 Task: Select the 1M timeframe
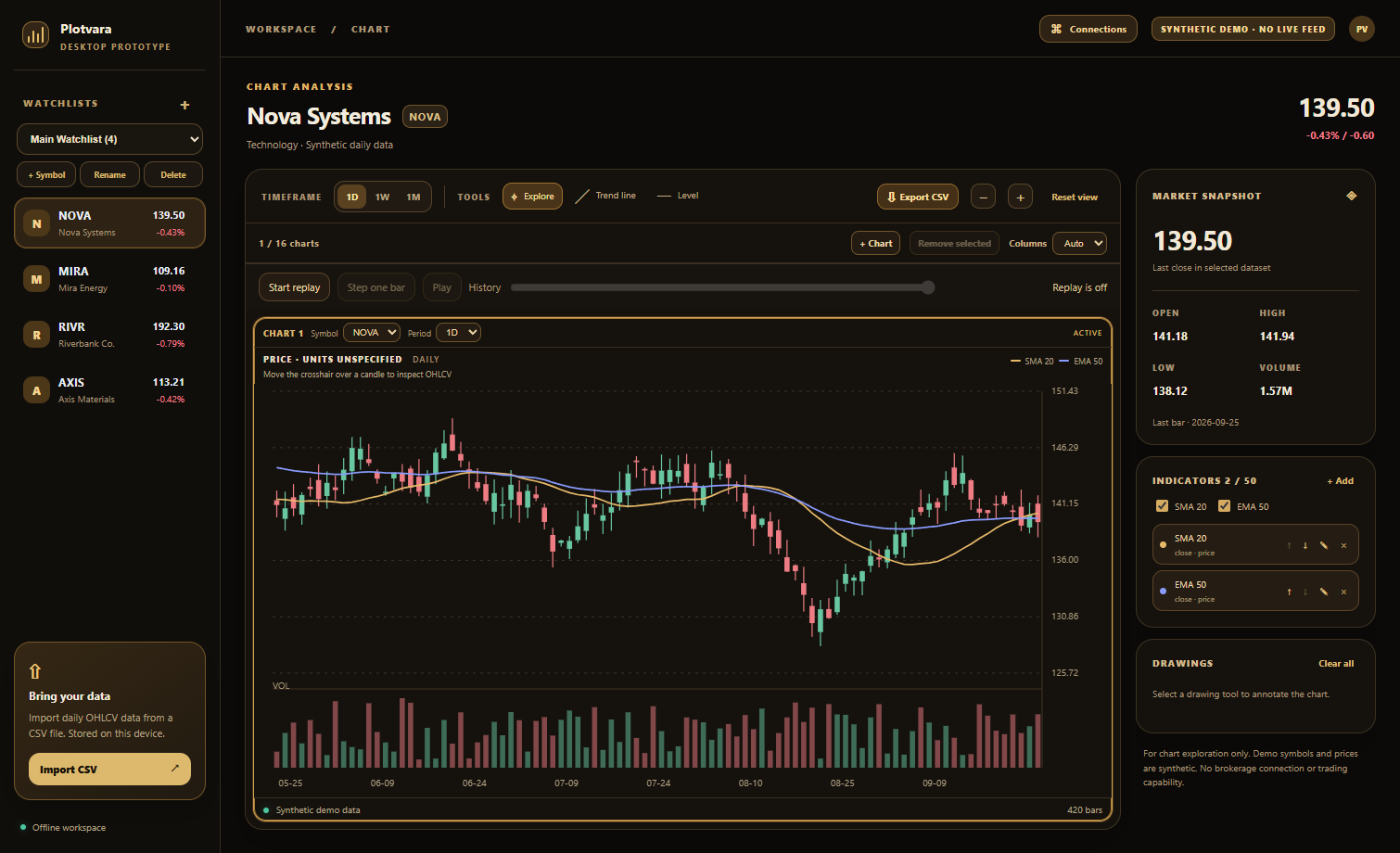(414, 197)
